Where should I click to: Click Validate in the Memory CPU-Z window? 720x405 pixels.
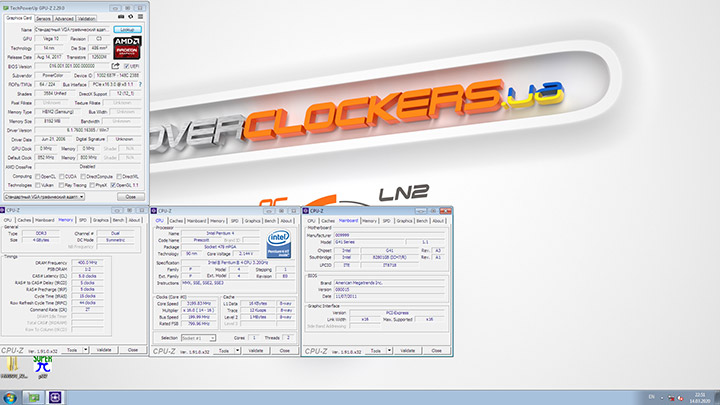point(104,350)
